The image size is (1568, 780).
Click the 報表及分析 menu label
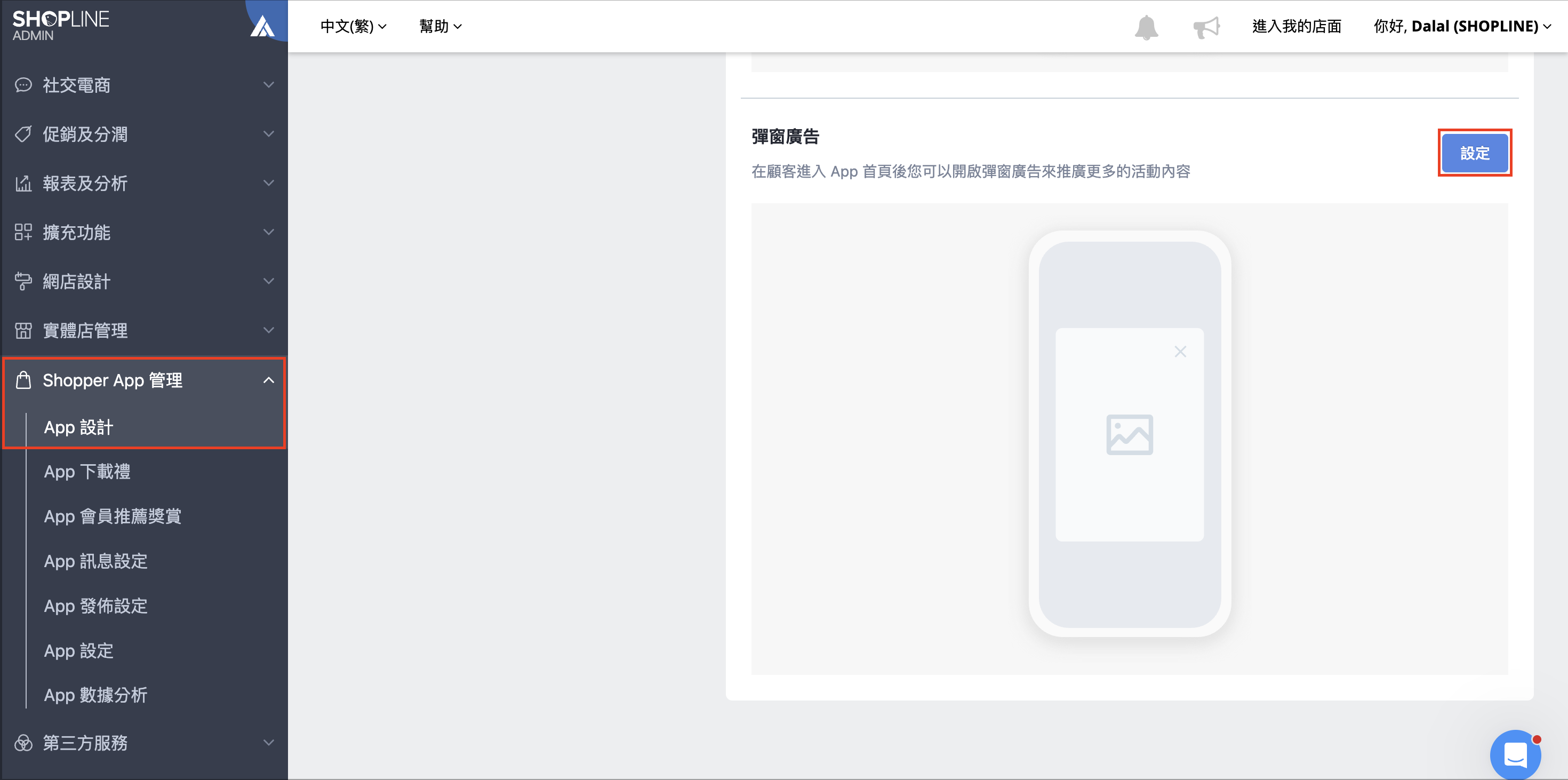[x=85, y=182]
